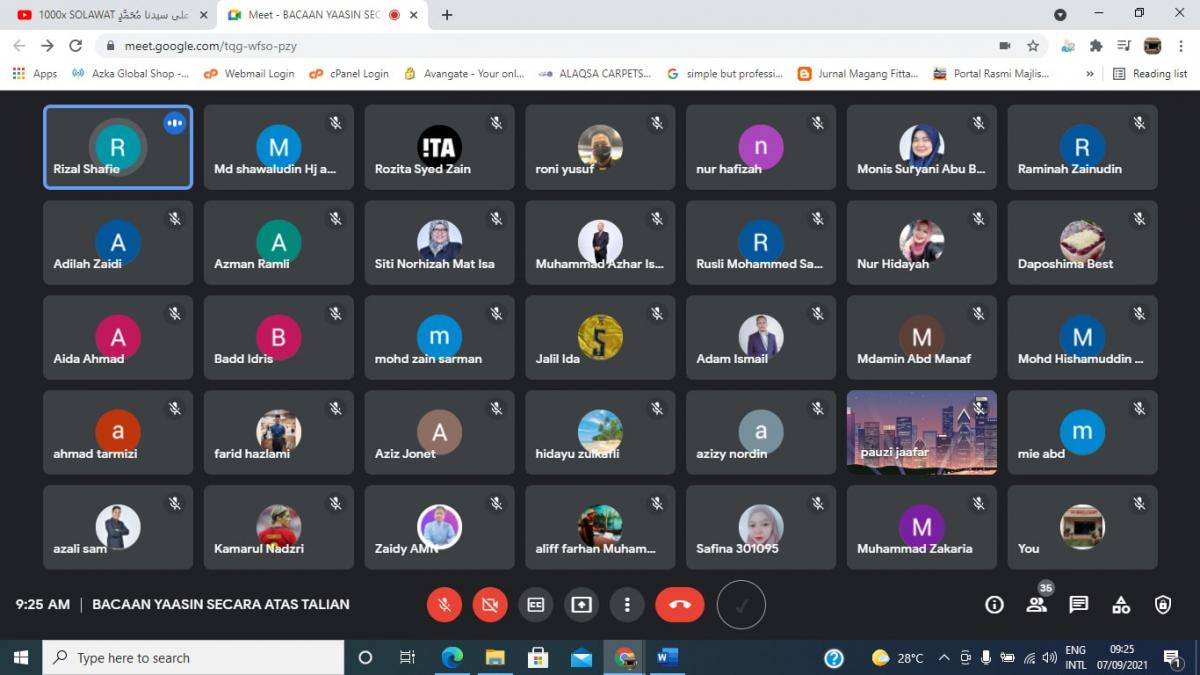Open the meeting details info icon

click(994, 604)
